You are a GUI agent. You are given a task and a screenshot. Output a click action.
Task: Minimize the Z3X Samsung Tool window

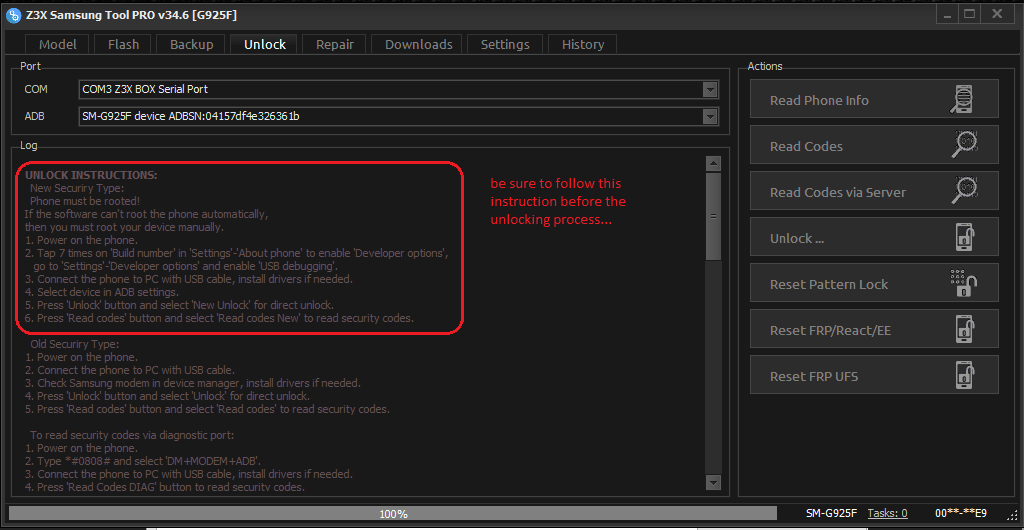946,13
